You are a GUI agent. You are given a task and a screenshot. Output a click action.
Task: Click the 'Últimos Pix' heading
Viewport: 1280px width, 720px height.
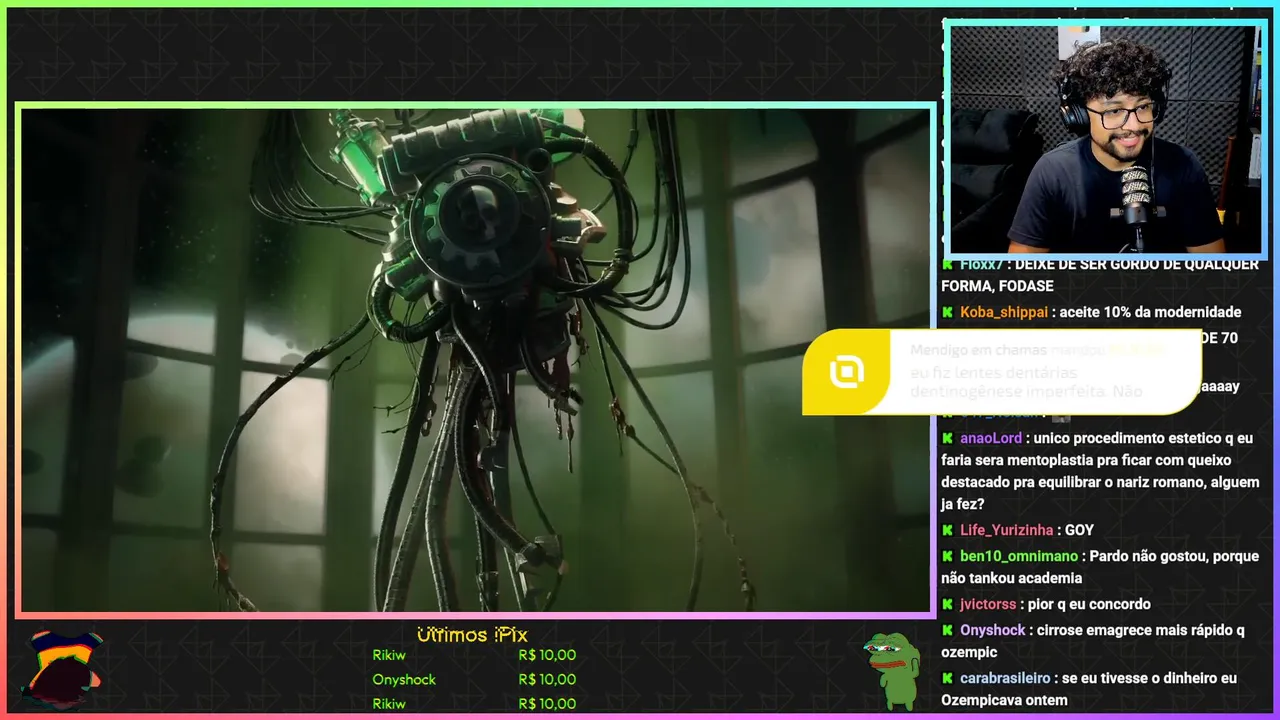(472, 635)
